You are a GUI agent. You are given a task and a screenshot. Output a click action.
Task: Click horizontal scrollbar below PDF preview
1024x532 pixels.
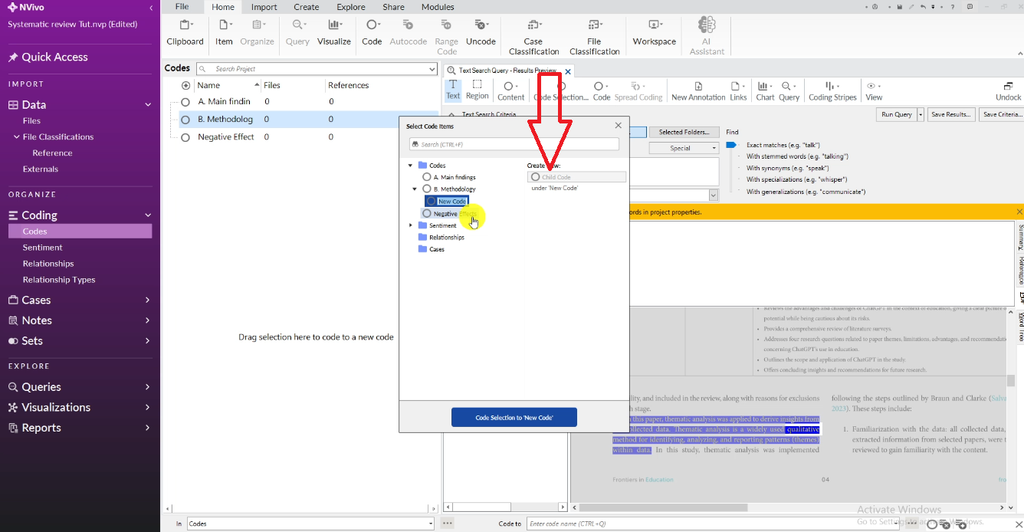click(x=663, y=507)
